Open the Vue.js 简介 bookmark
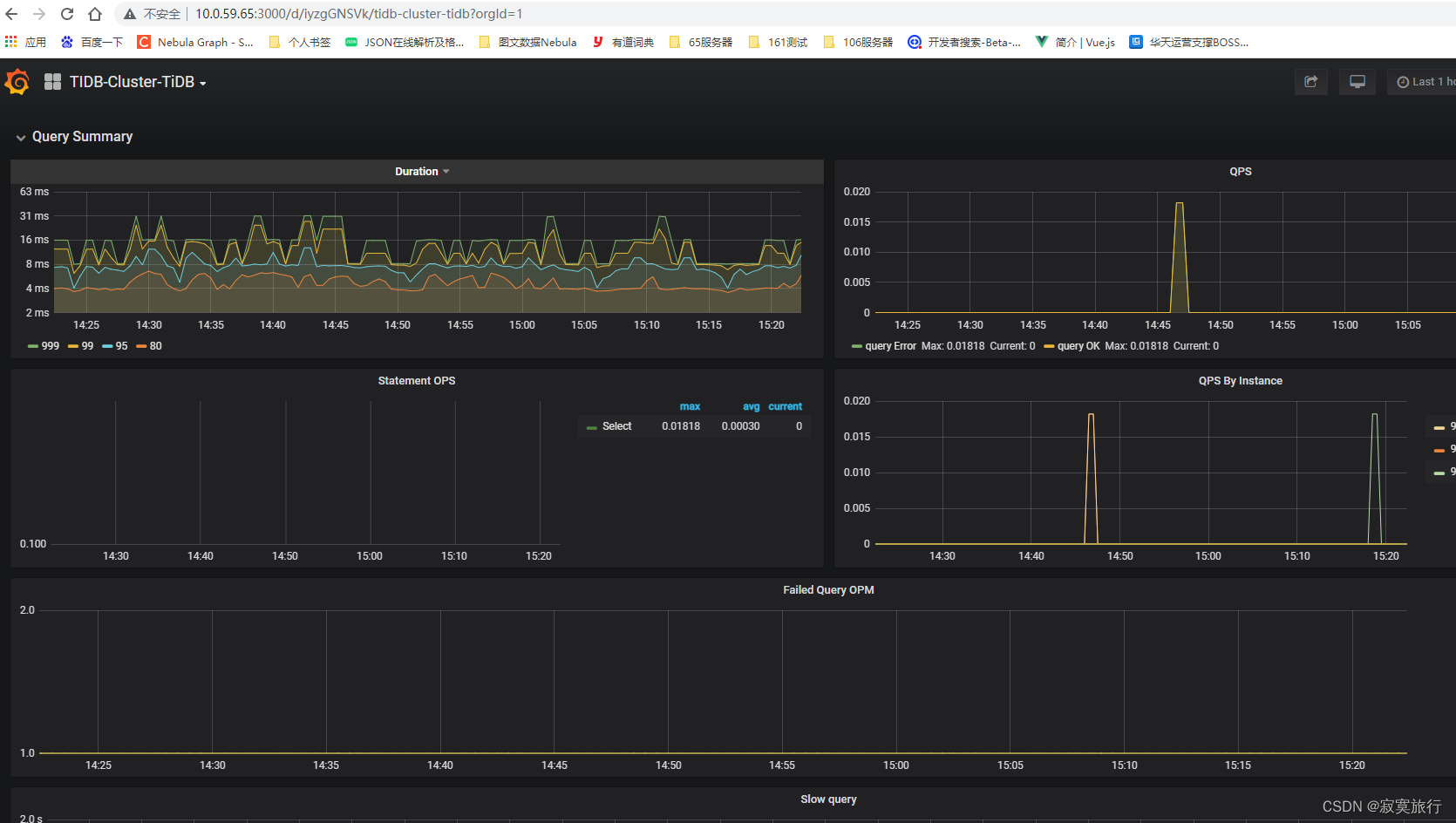 (1075, 42)
